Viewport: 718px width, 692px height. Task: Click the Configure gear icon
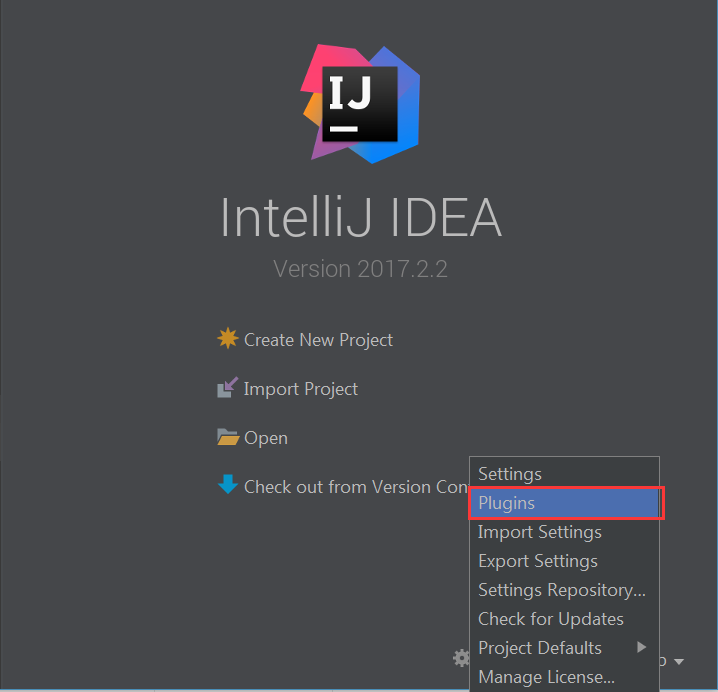[x=461, y=658]
